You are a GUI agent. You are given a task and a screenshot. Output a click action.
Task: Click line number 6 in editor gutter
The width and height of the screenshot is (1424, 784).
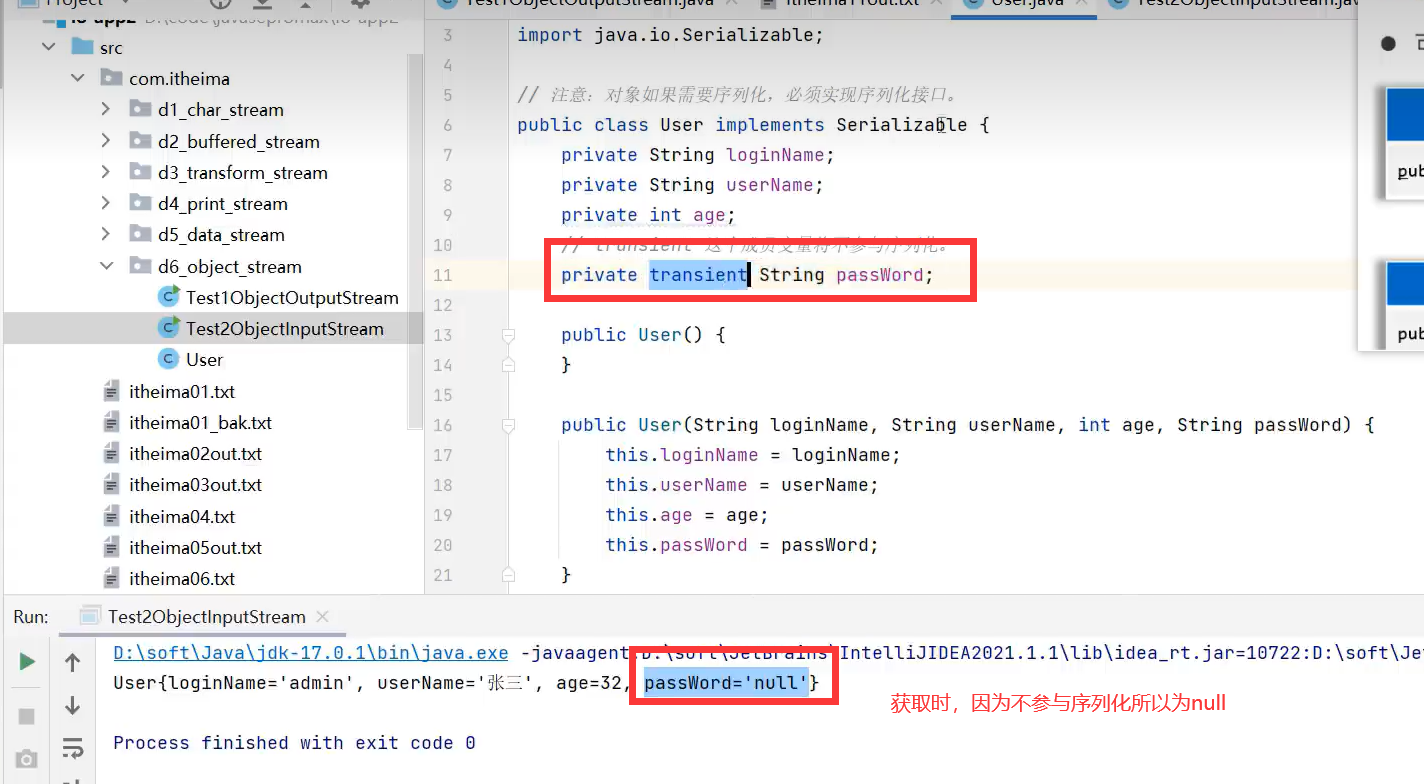(447, 125)
